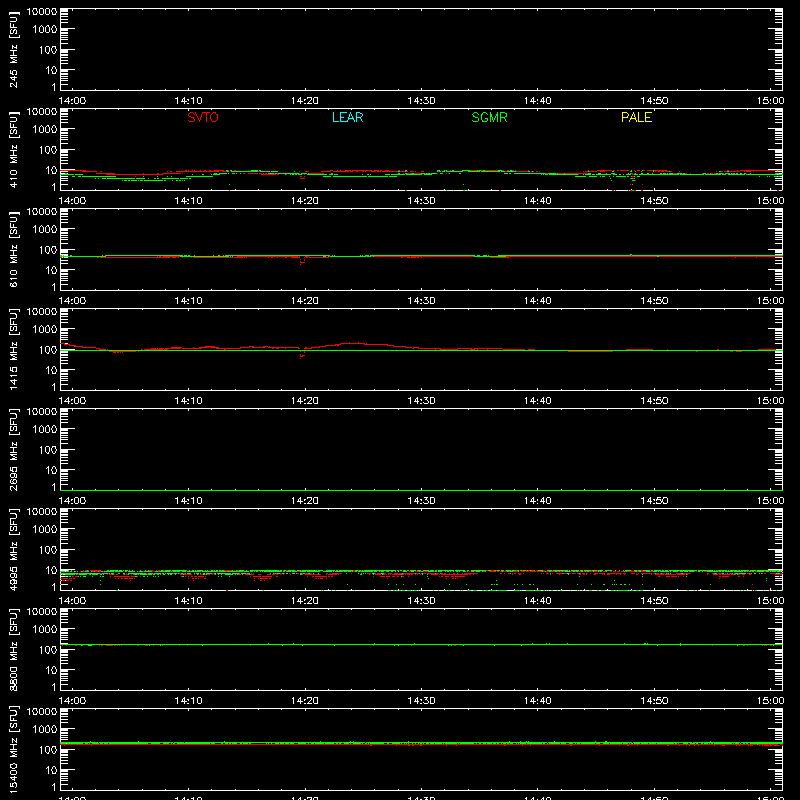Click the 1000 tick label on 2695 MHz panel
The height and width of the screenshot is (800, 800).
tap(45, 429)
